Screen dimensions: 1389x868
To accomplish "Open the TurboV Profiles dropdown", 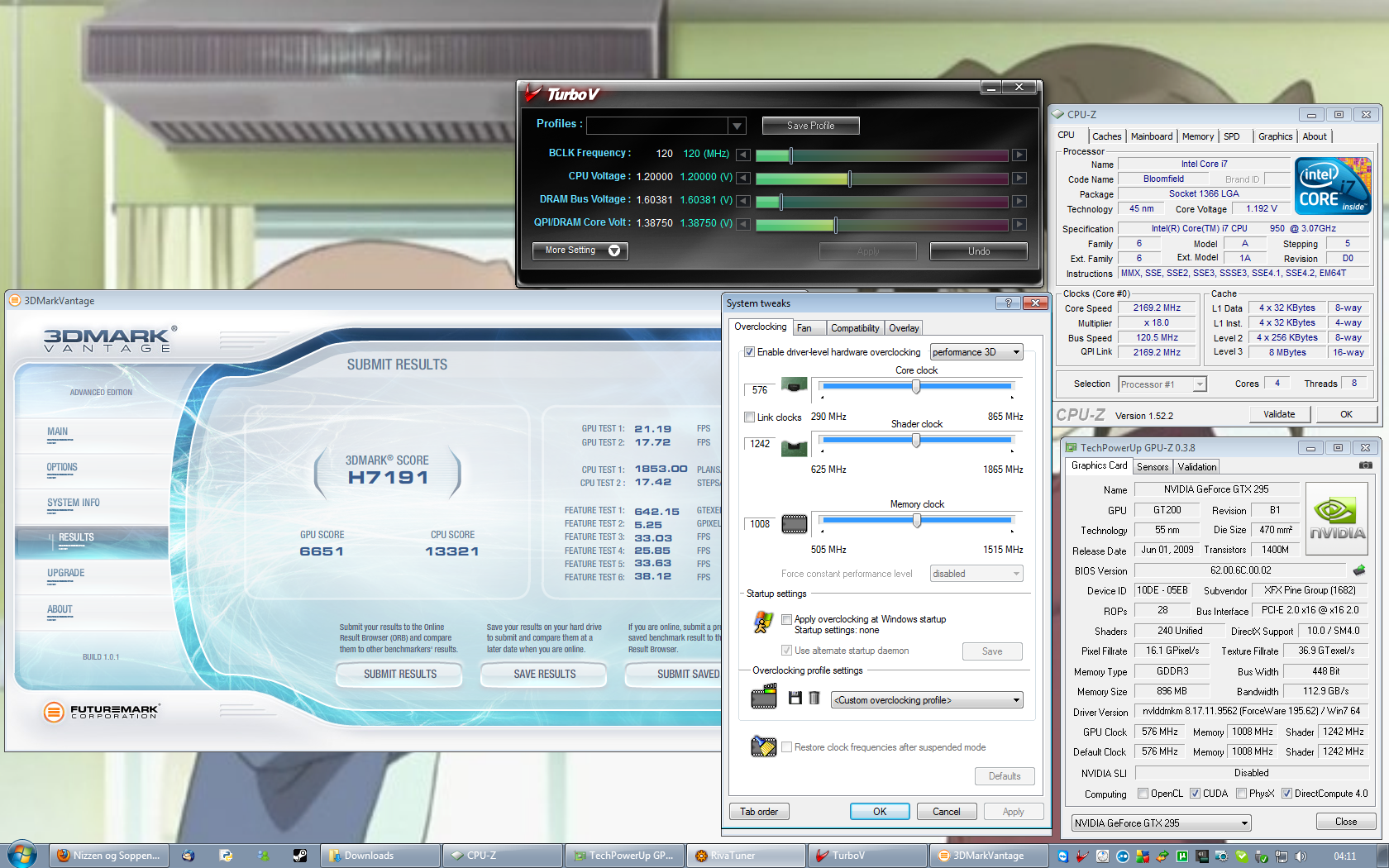I will tap(737, 126).
